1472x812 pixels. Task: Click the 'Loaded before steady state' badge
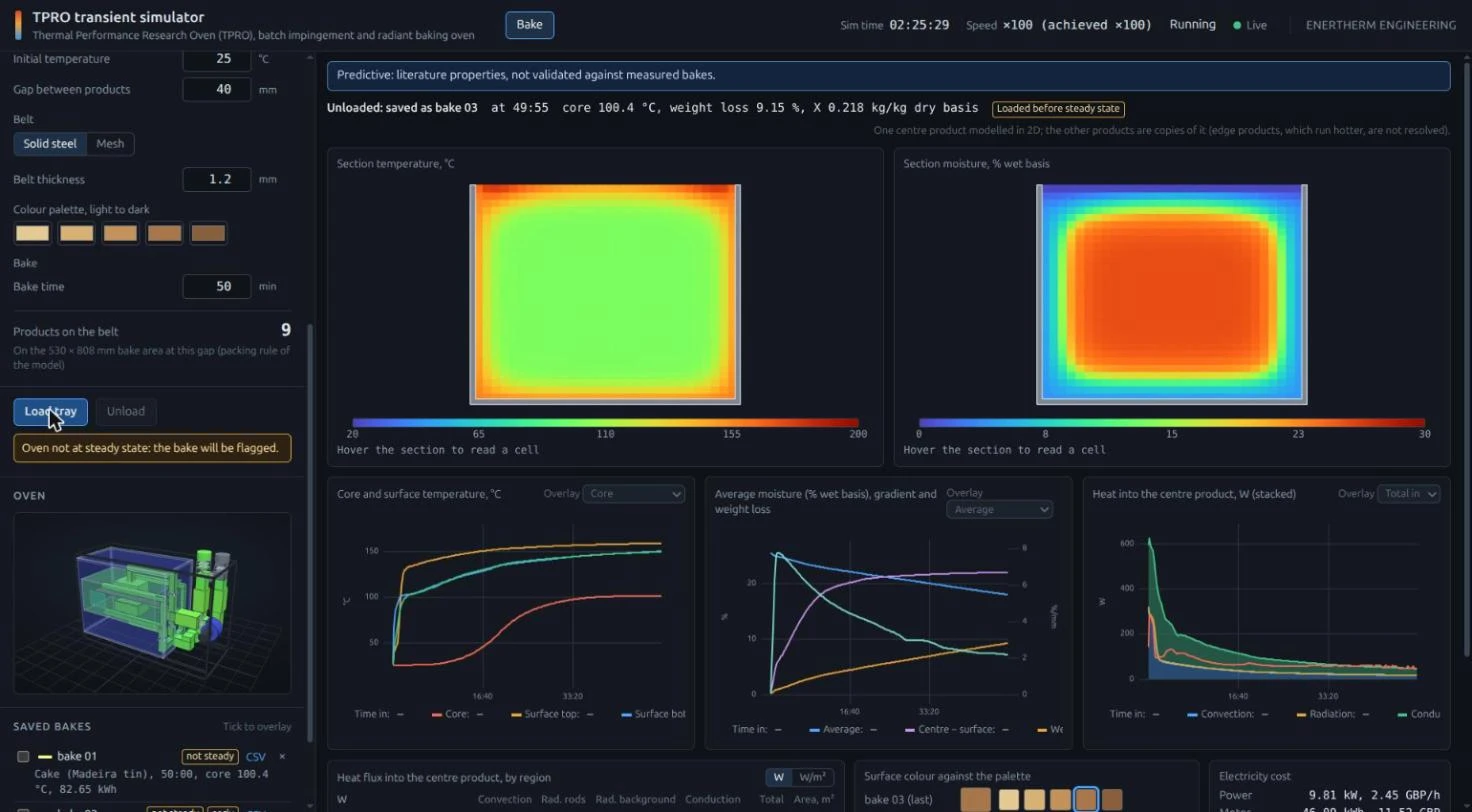tap(1058, 109)
